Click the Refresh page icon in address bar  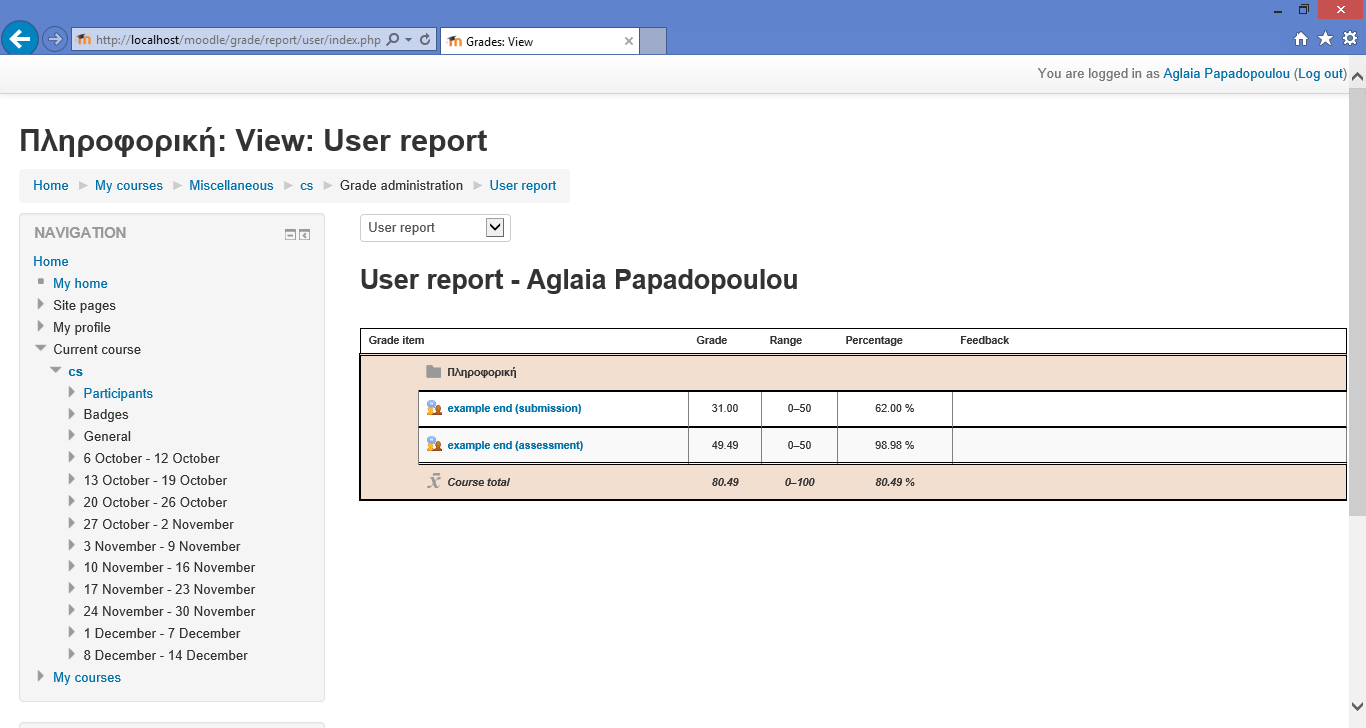tap(425, 40)
